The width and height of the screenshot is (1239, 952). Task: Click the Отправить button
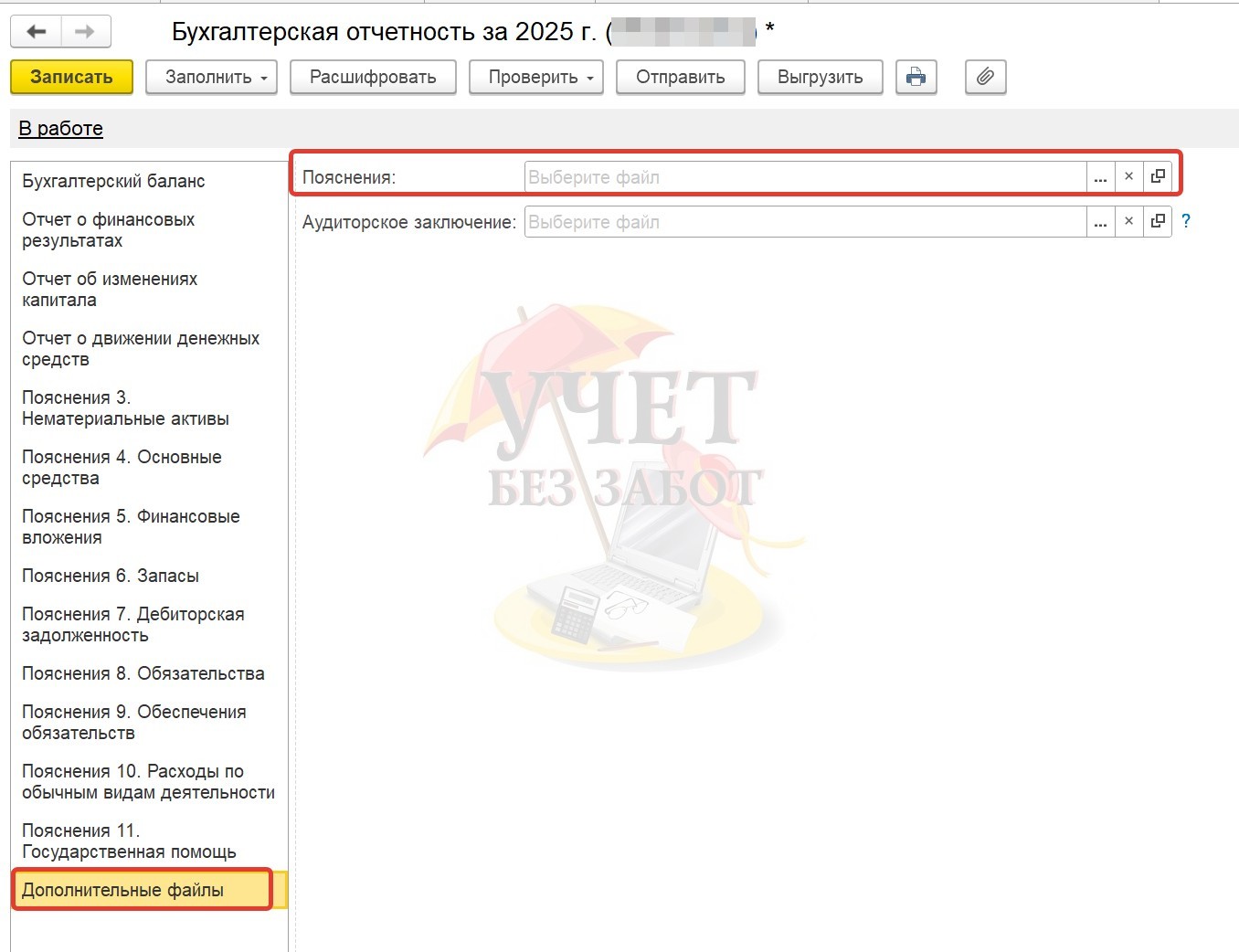680,78
